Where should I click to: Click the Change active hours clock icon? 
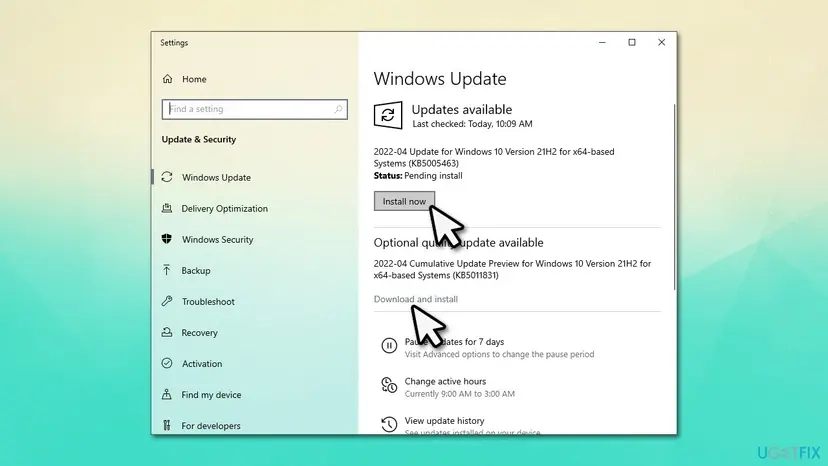[x=389, y=385]
